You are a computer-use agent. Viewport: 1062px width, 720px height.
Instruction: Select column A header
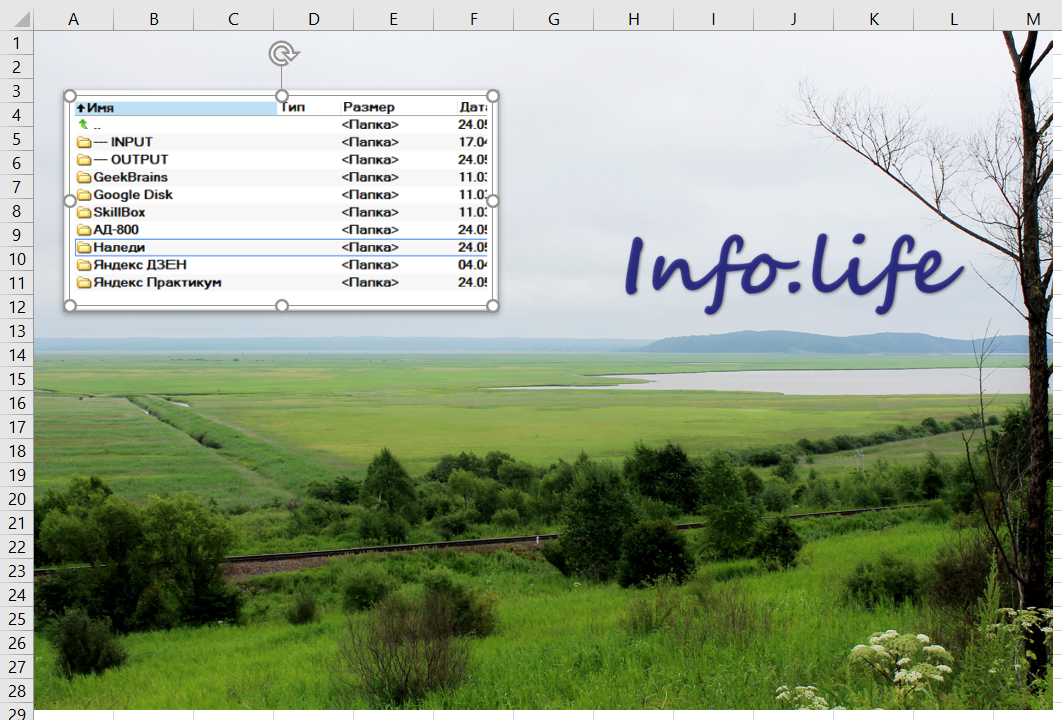coord(74,19)
